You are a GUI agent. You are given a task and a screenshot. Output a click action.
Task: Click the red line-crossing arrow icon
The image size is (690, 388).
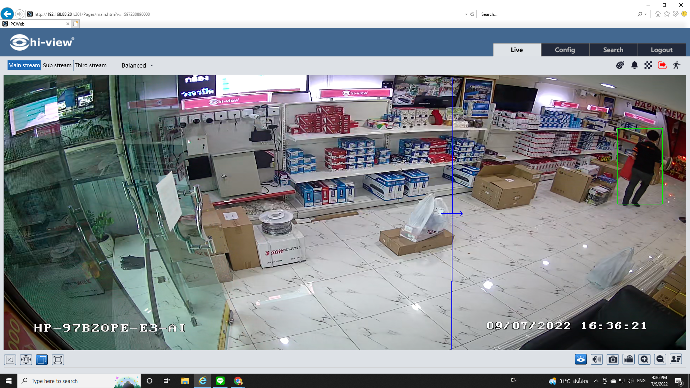coord(662,65)
